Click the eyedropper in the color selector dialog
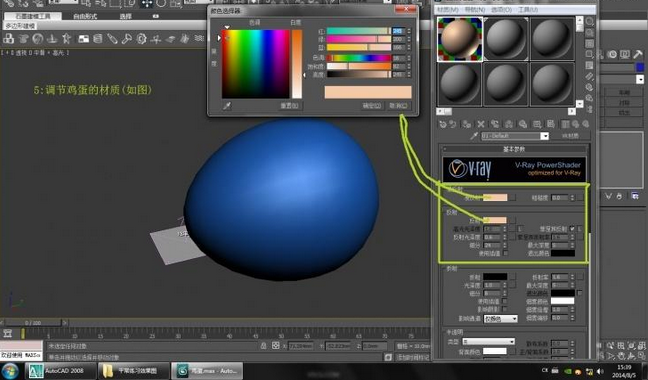Screen dimensions: 648x380 tap(227, 106)
